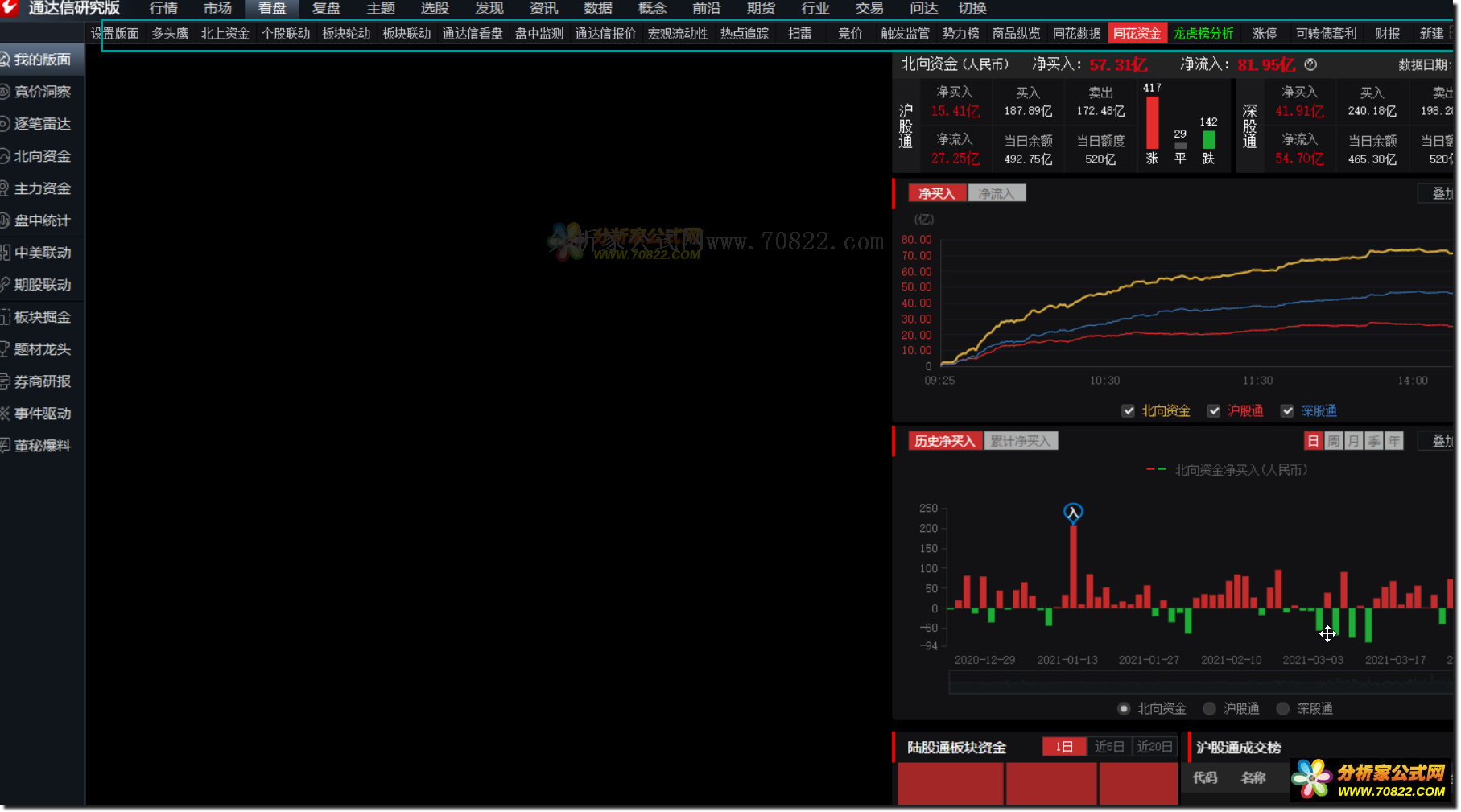The height and width of the screenshot is (812, 1461).
Task: Toggle 深股通 line checkbox
Action: pyautogui.click(x=1287, y=411)
